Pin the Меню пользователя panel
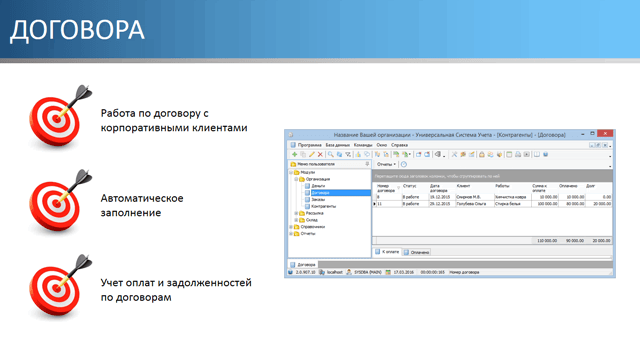Image resolution: width=640 pixels, height=360 pixels. click(367, 164)
